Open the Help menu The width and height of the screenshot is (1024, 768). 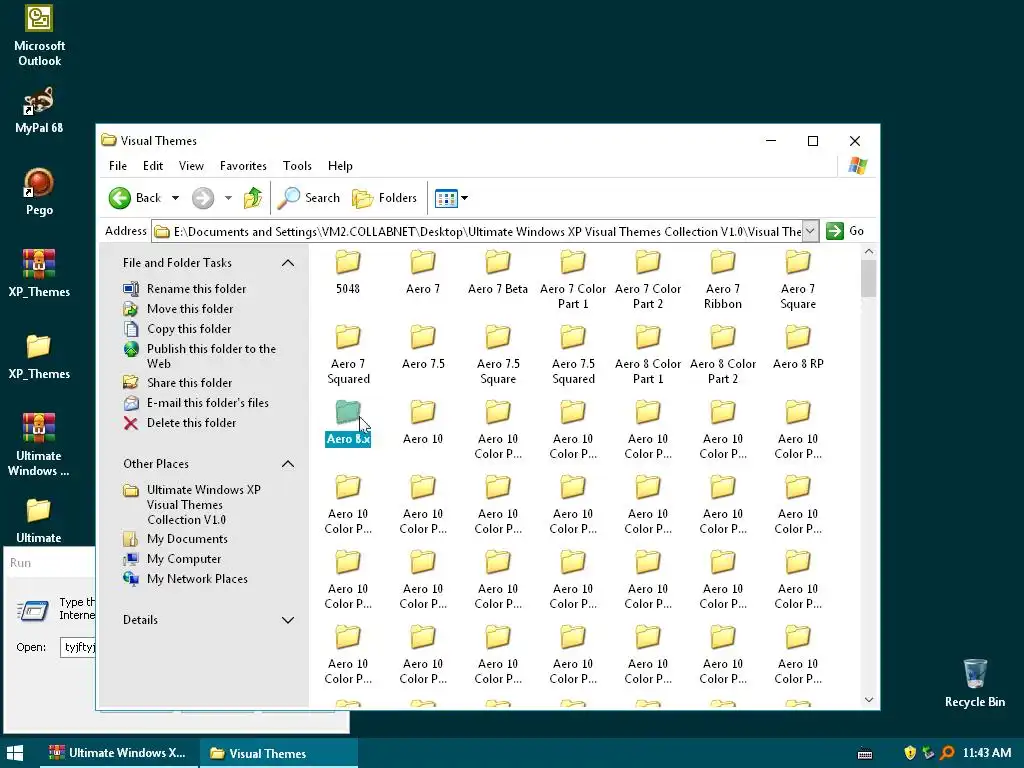click(x=340, y=166)
